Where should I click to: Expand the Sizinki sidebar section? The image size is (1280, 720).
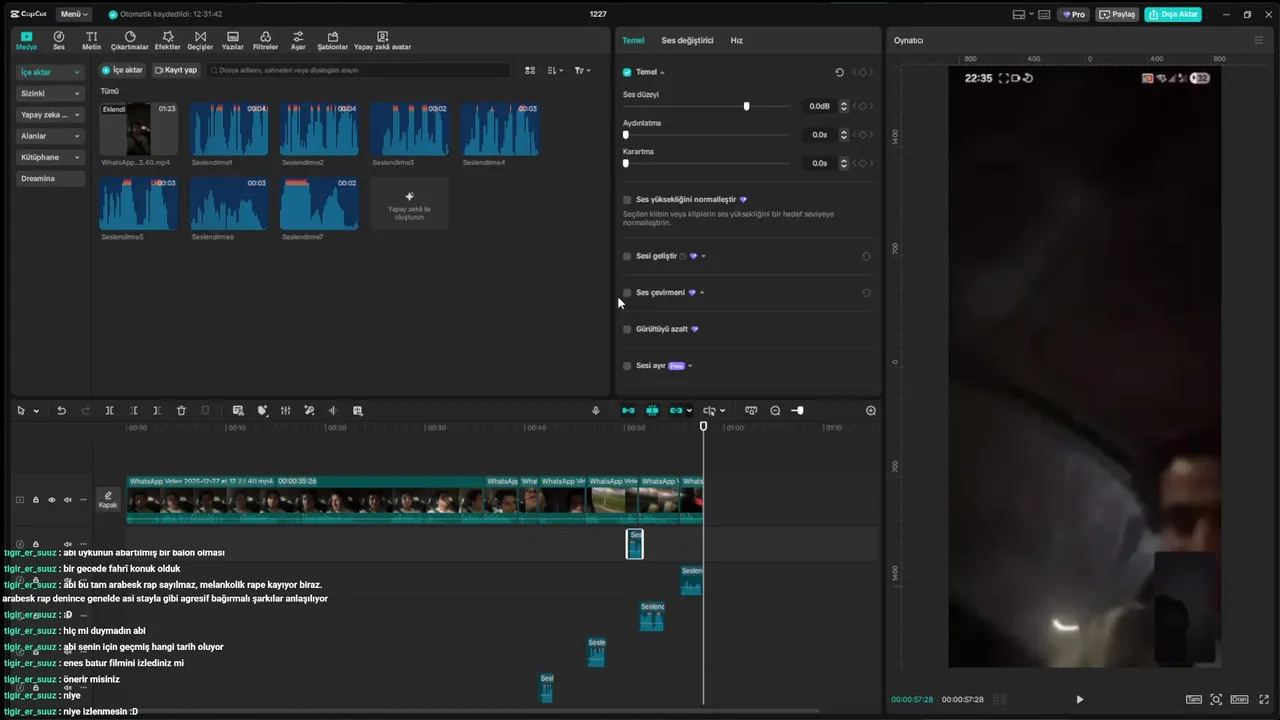50,93
